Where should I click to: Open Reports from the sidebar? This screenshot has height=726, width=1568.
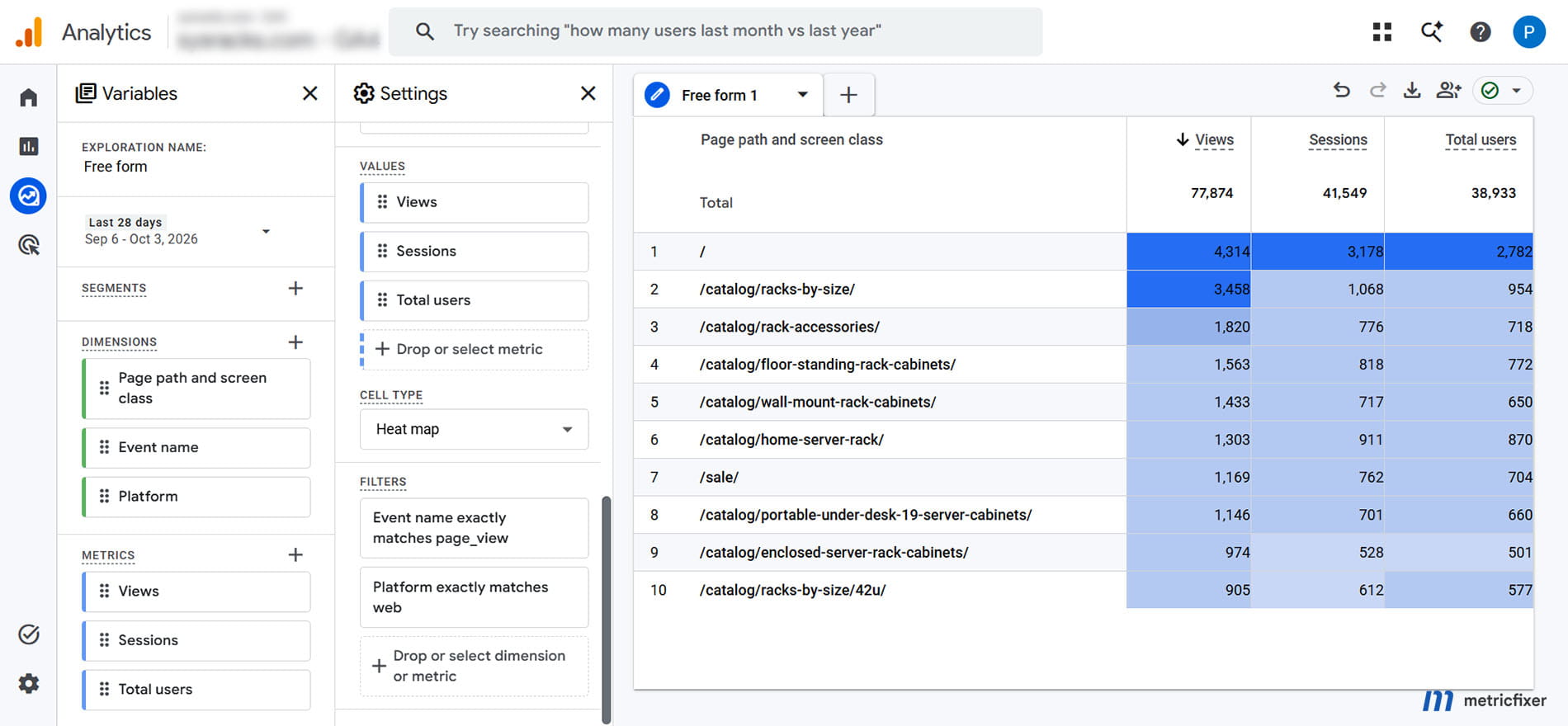(x=29, y=146)
